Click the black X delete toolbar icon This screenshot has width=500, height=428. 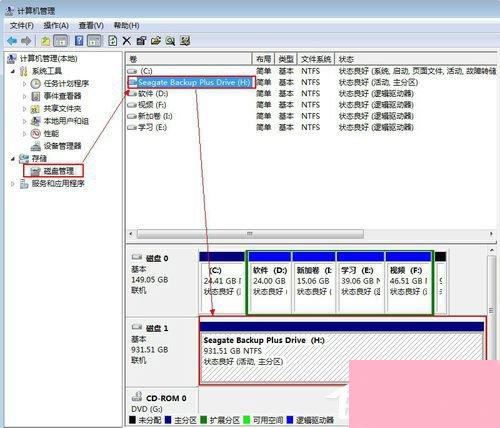click(x=126, y=41)
